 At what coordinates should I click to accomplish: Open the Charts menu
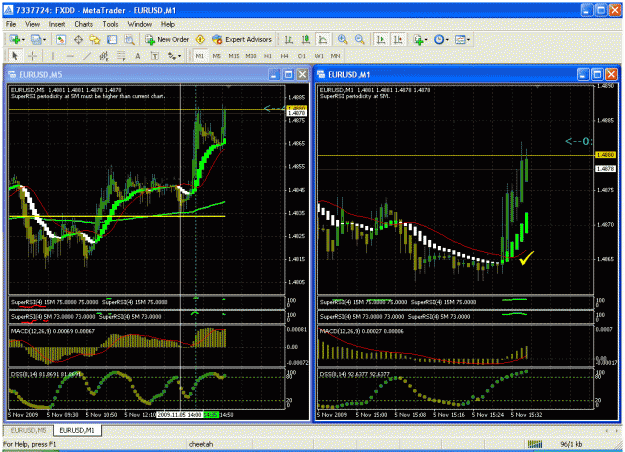pyautogui.click(x=83, y=24)
